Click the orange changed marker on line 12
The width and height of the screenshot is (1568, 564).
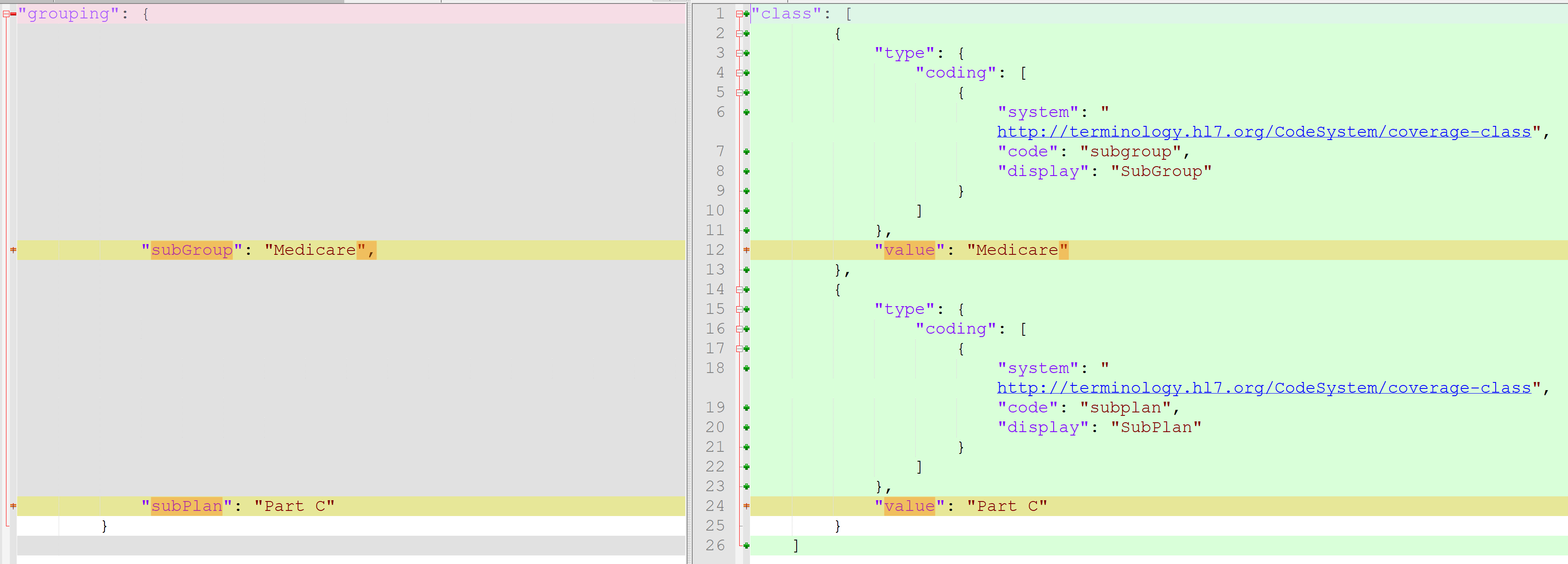(746, 250)
